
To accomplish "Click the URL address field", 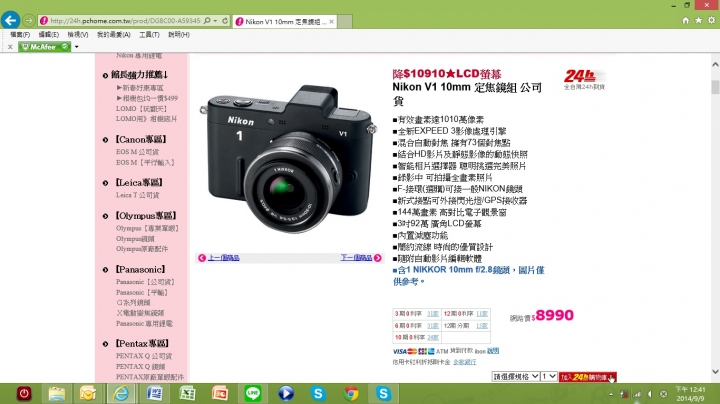I will [x=125, y=21].
